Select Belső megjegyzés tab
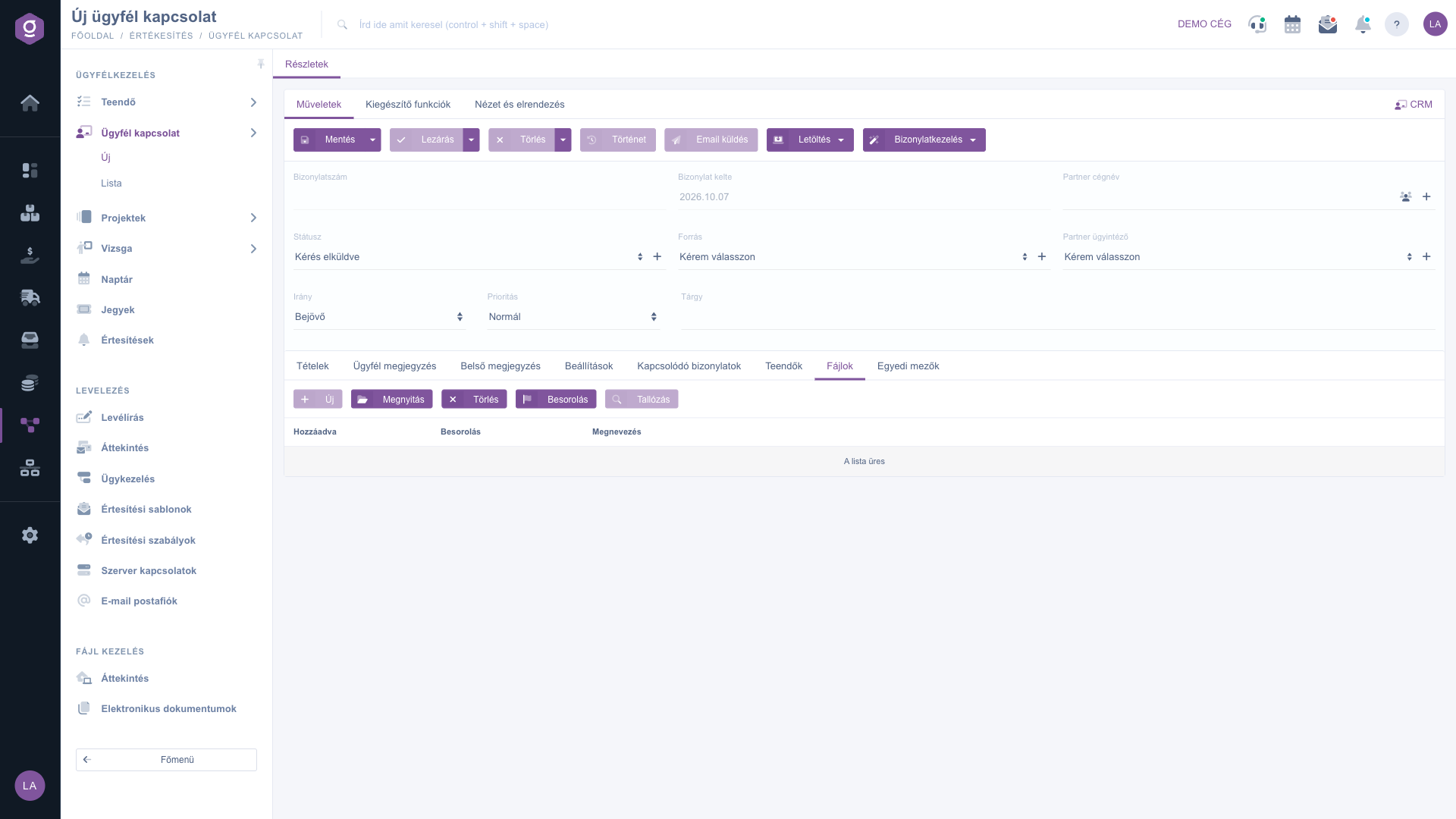Image resolution: width=1456 pixels, height=819 pixels. (500, 366)
